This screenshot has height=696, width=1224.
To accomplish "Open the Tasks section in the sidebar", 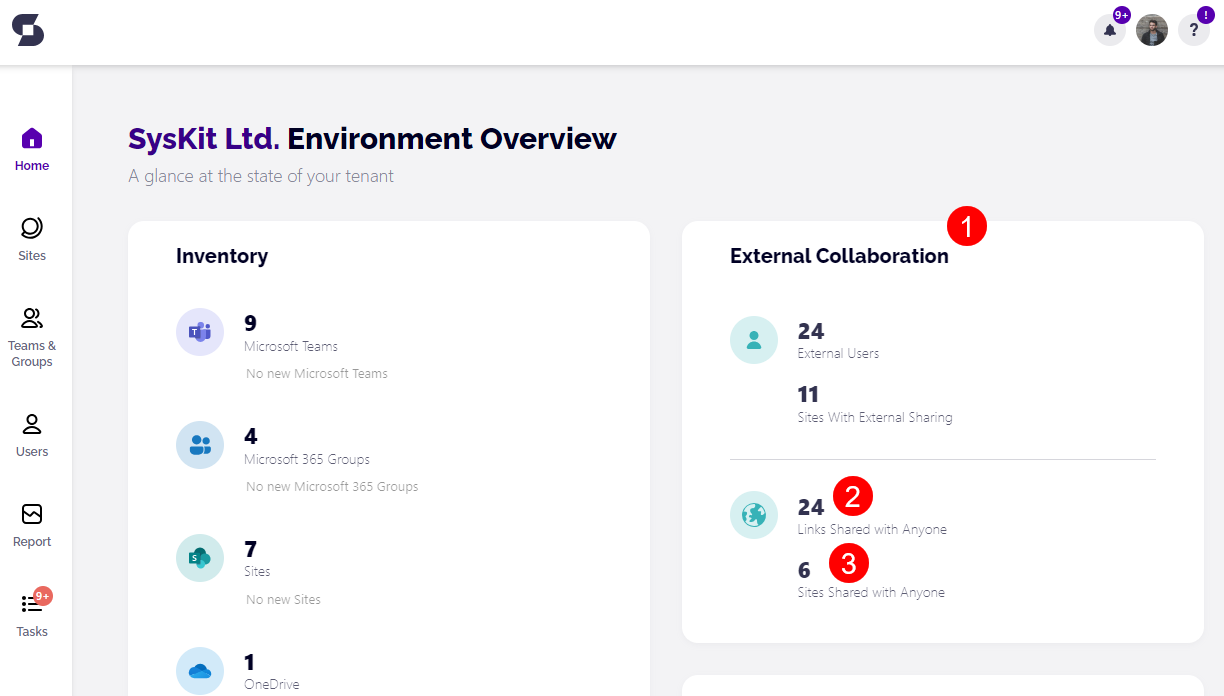I will pyautogui.click(x=31, y=613).
